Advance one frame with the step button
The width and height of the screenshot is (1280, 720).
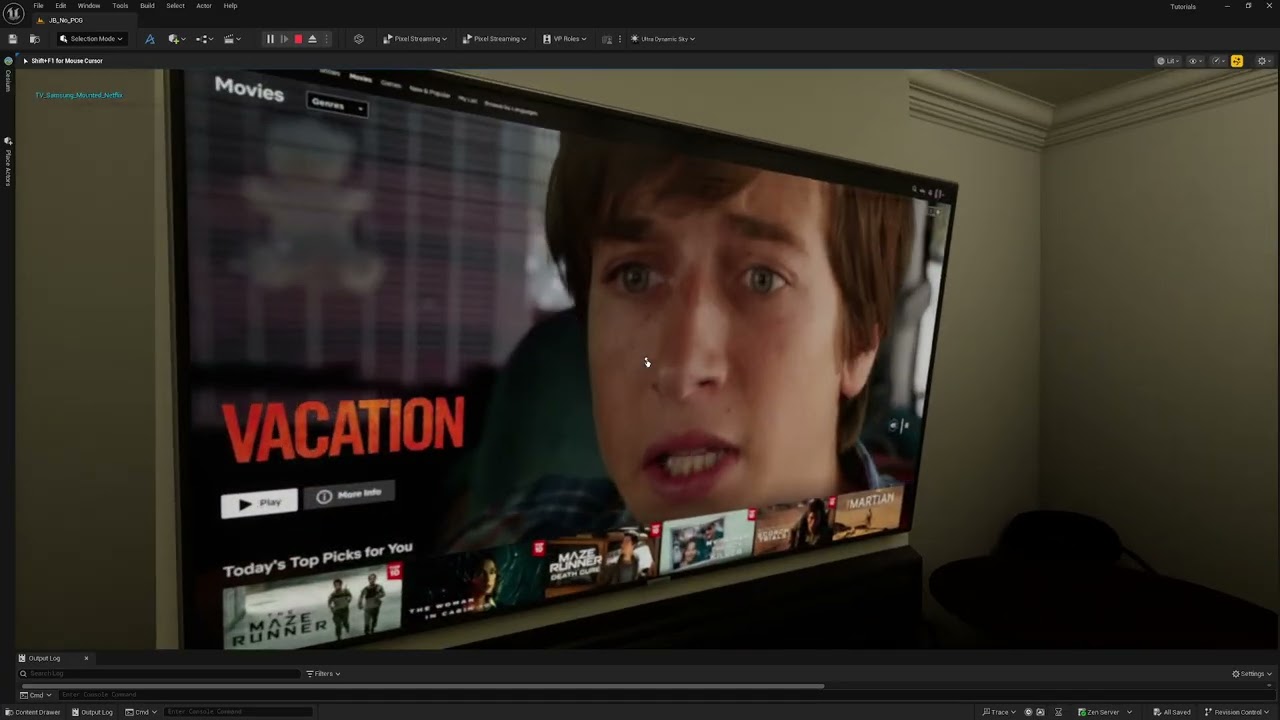(x=284, y=39)
